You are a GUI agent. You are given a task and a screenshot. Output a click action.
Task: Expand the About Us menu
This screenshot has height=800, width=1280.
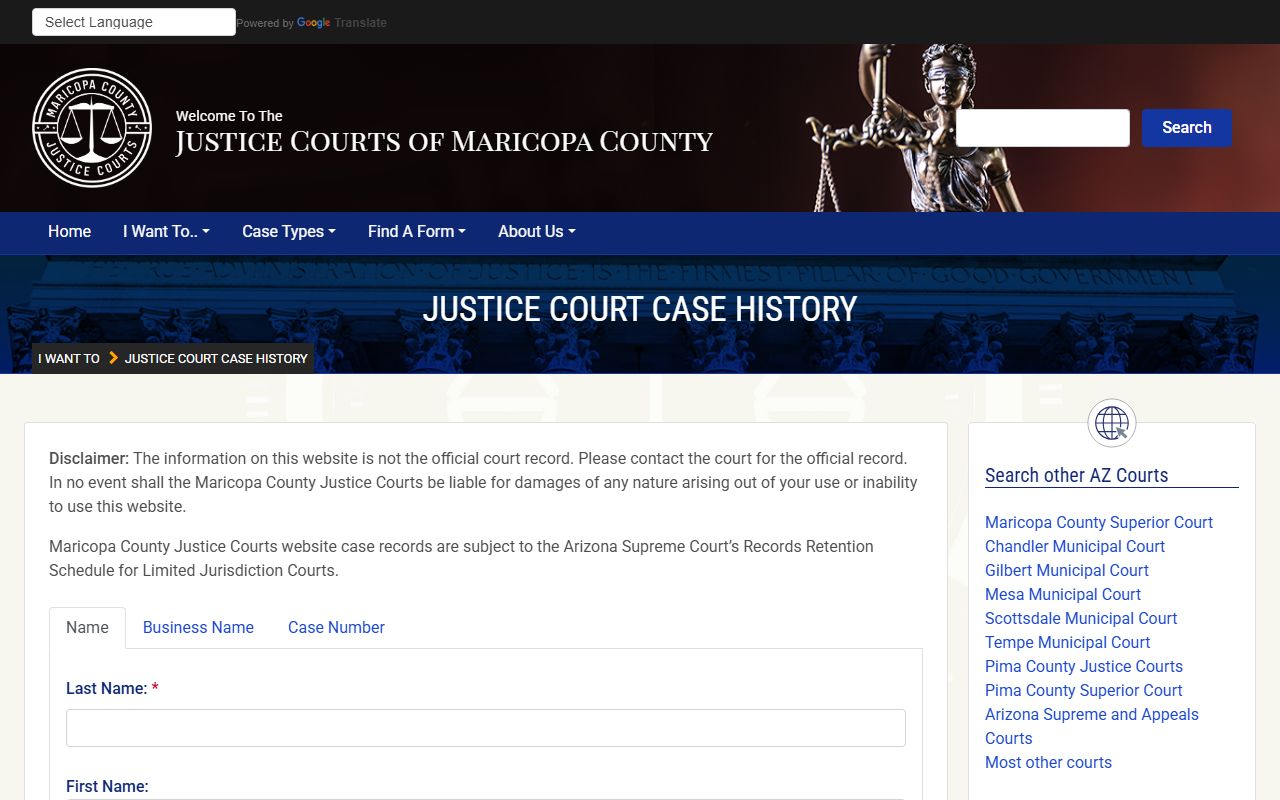pos(537,231)
